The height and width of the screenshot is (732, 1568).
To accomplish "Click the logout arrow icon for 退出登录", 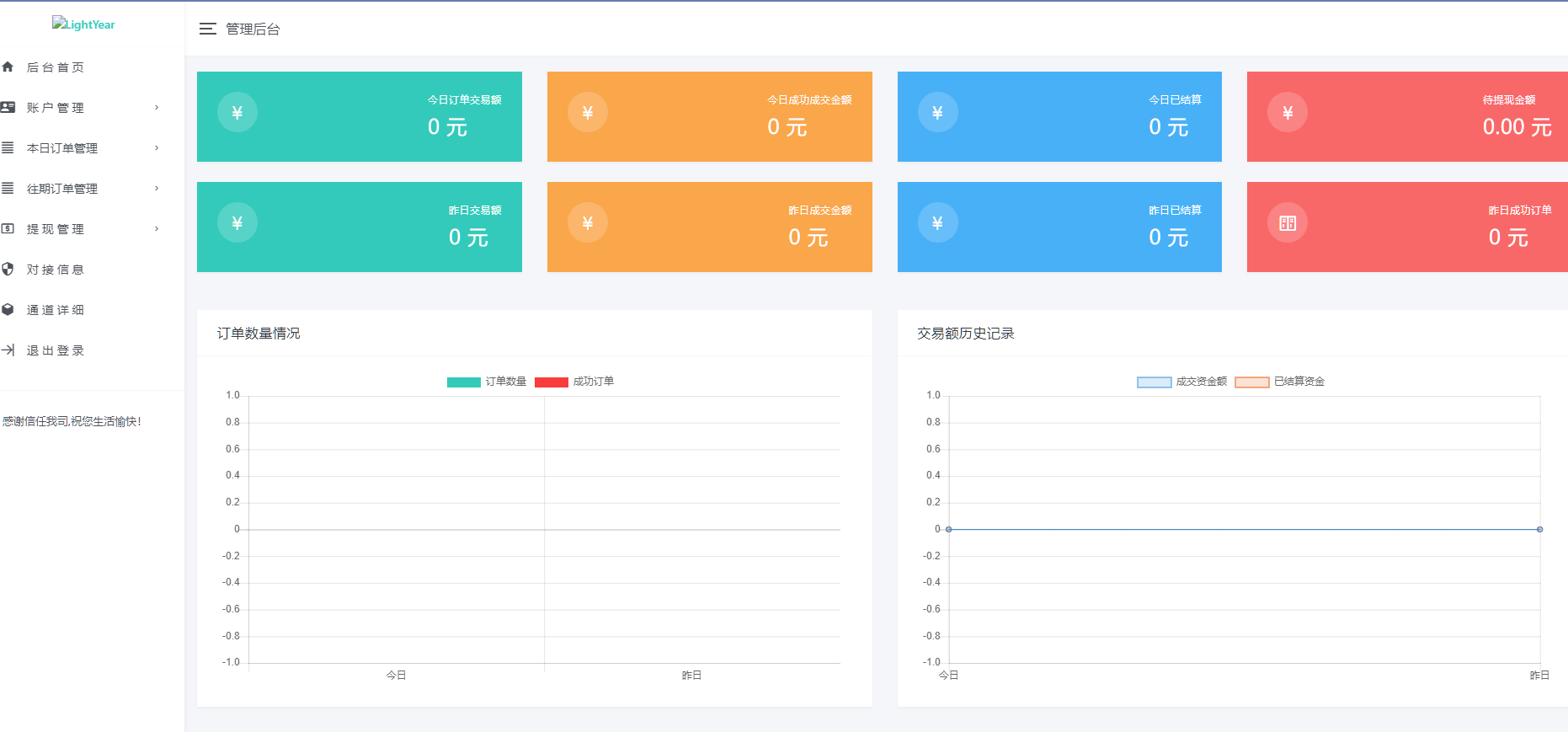I will tap(8, 350).
